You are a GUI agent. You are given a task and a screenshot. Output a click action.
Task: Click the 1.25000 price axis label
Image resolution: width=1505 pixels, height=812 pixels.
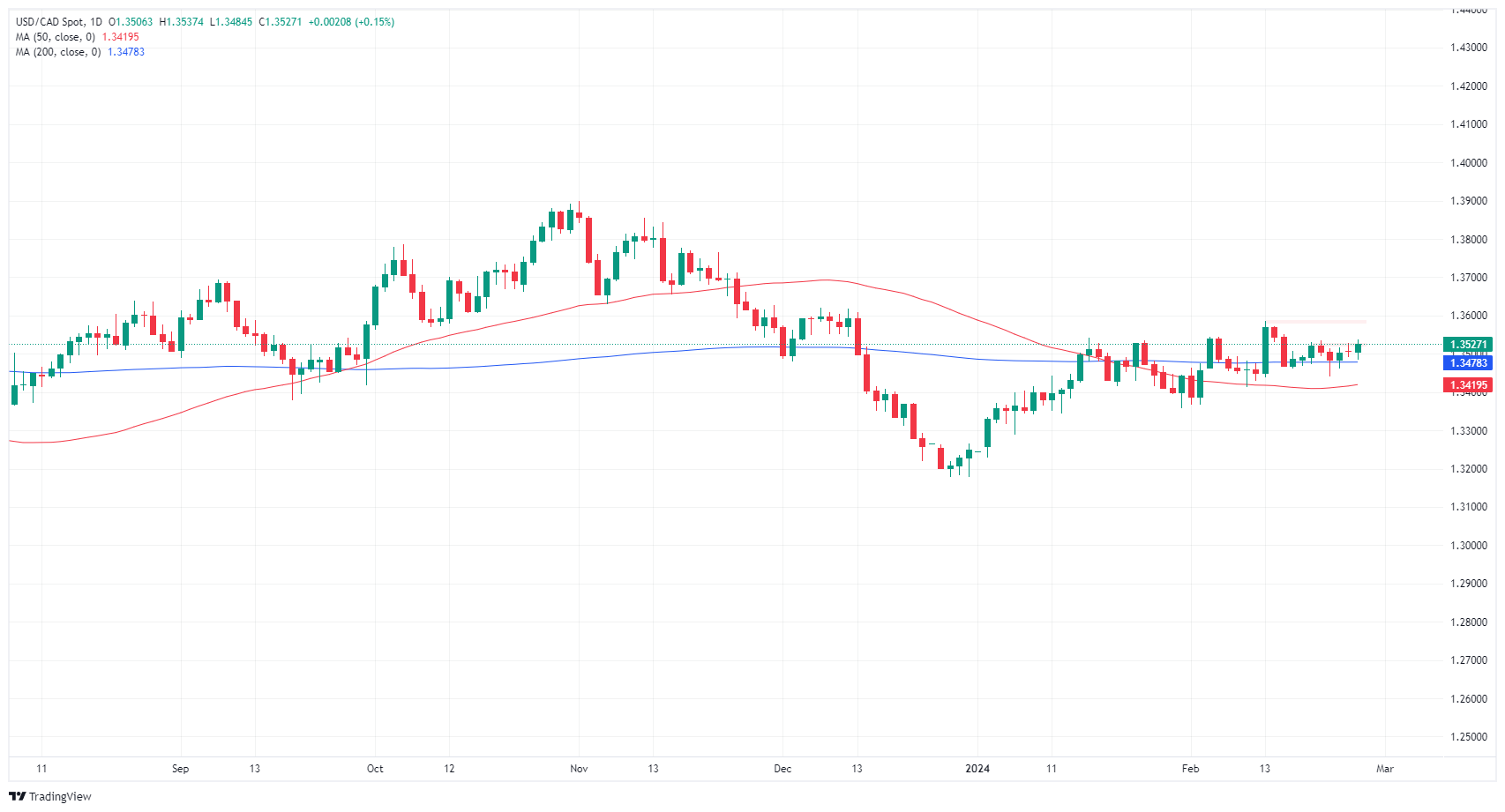click(1468, 737)
